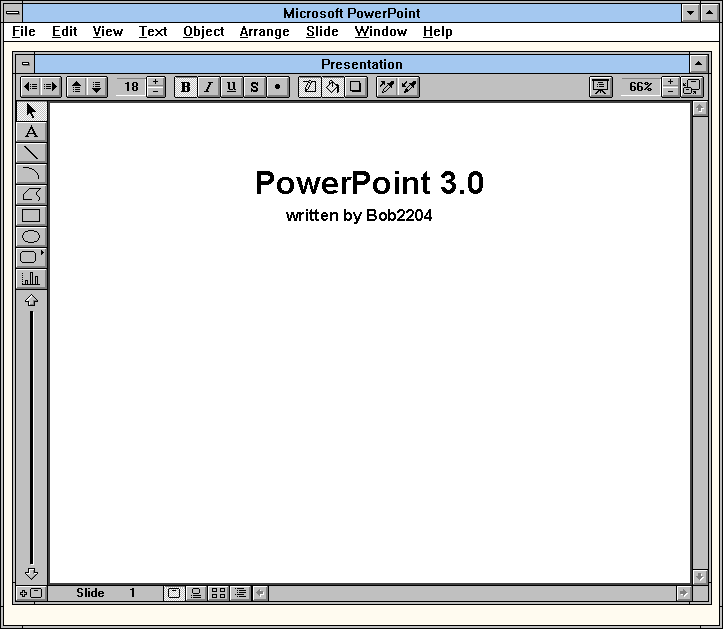The width and height of the screenshot is (723, 629).
Task: Zoom in with the plus button
Action: click(670, 82)
